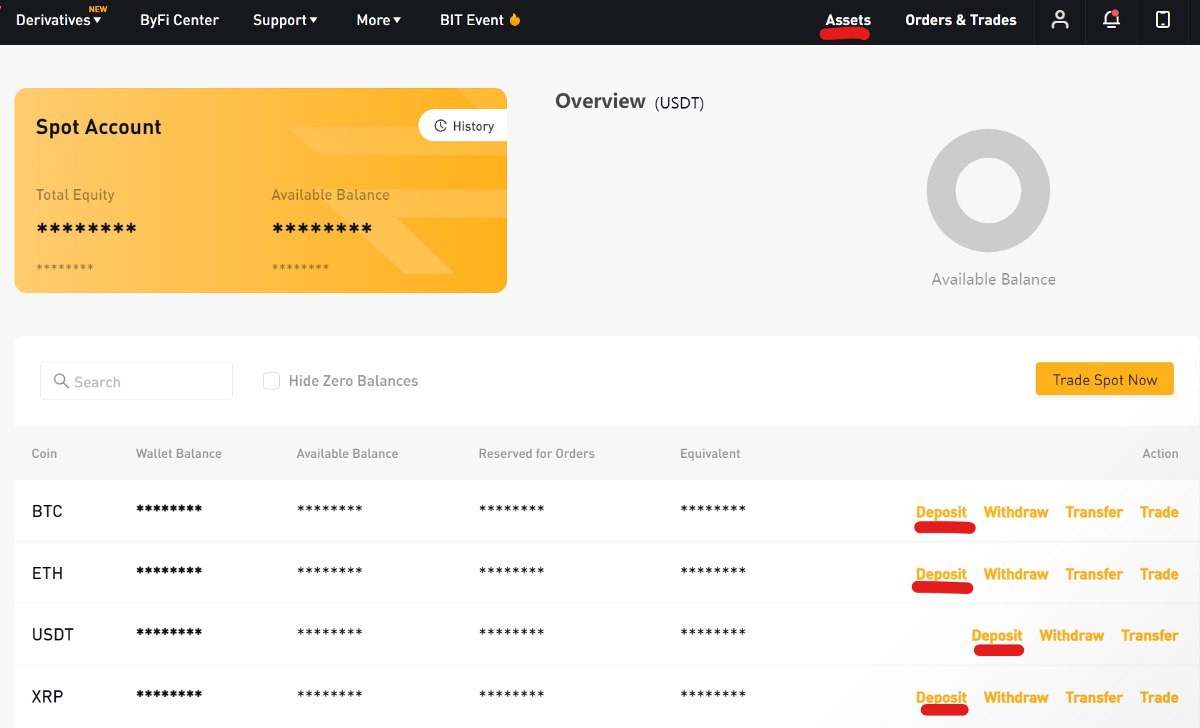
Task: Click Deposit in the ETH row
Action: (942, 574)
